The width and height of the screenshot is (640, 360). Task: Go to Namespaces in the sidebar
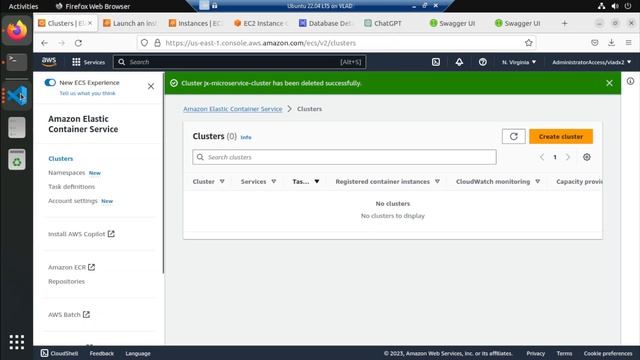[x=67, y=173]
